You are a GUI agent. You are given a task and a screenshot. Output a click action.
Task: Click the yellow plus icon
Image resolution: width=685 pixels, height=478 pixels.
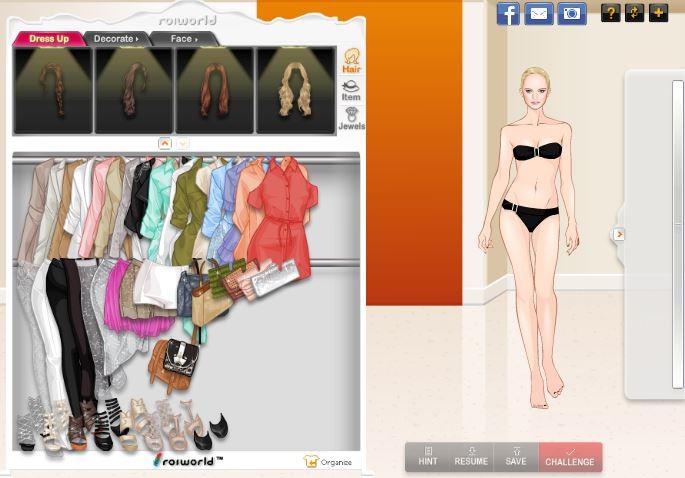pos(658,13)
